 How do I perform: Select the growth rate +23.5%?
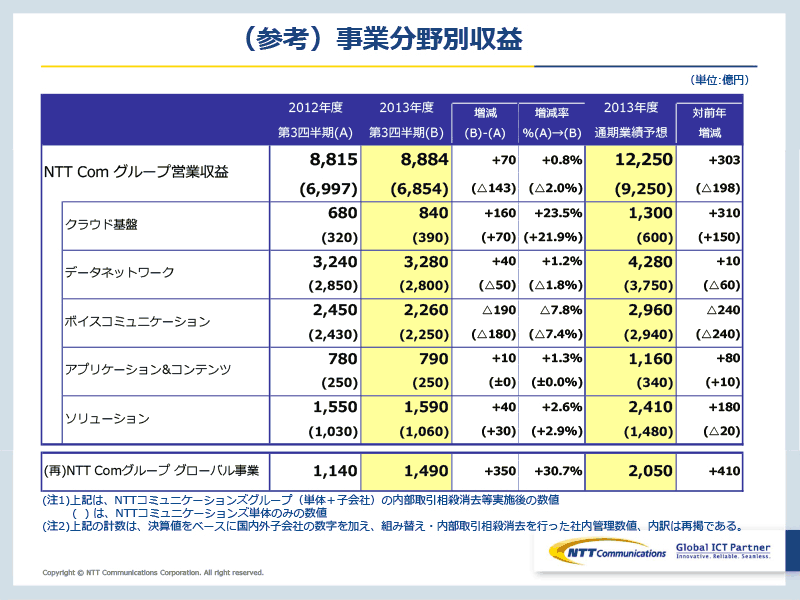tap(558, 213)
